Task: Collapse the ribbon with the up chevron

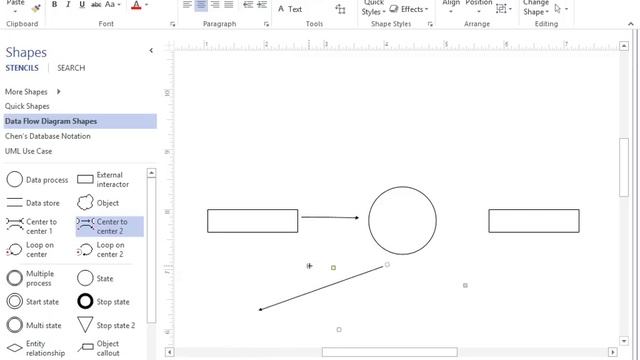Action: coord(631,24)
